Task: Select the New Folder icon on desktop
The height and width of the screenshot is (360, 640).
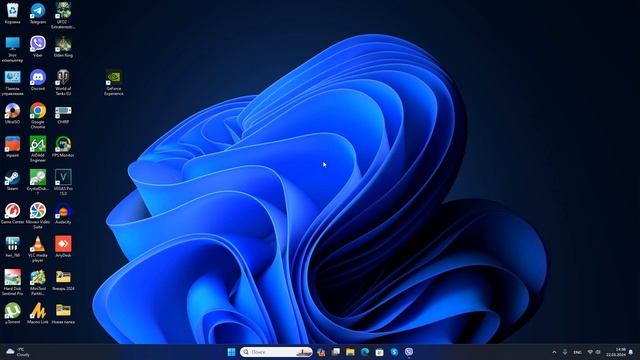Action: (63, 314)
